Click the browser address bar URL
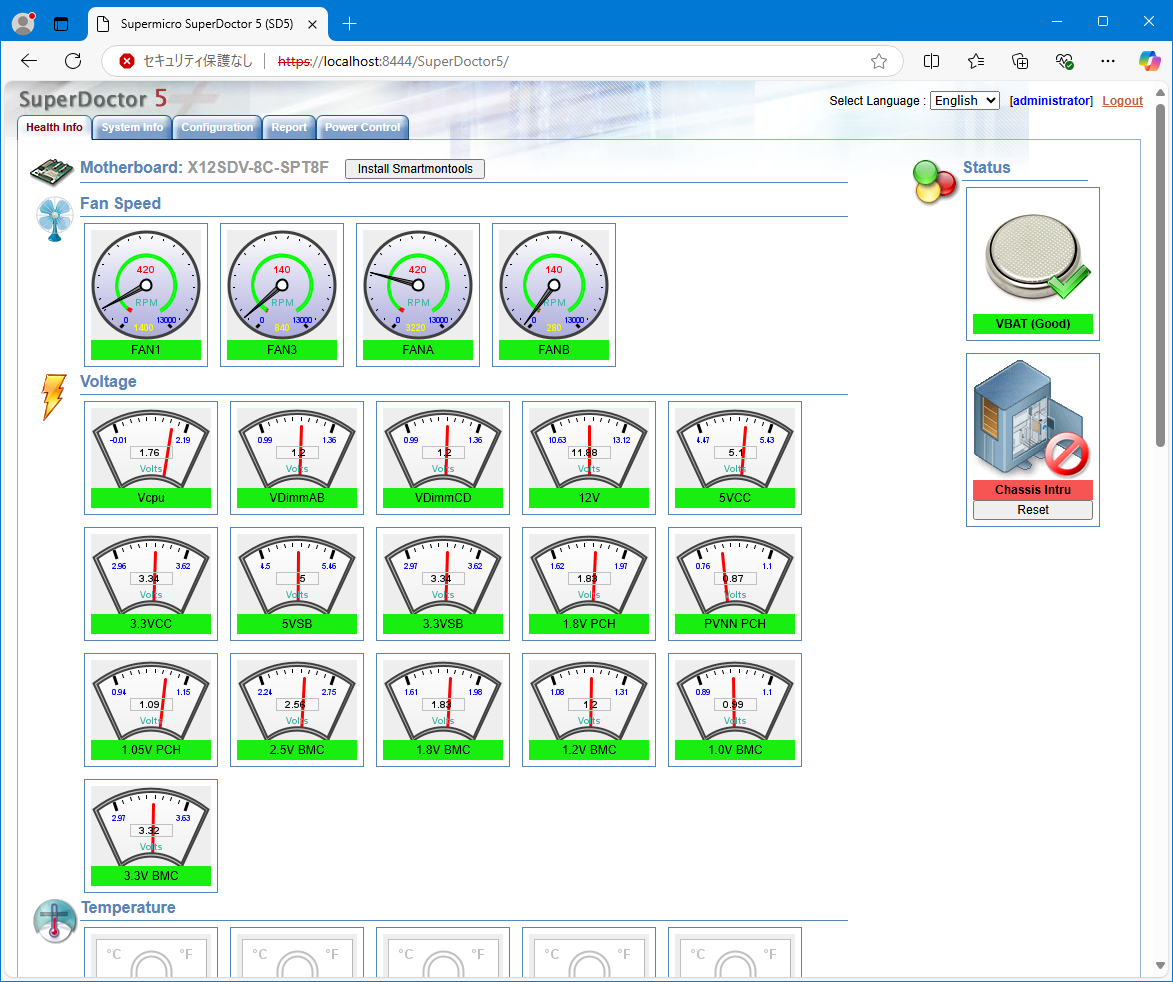Viewport: 1173px width, 982px height. tap(393, 61)
